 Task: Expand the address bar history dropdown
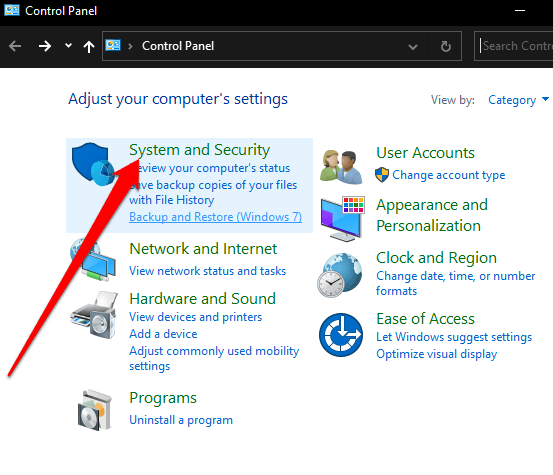point(413,46)
